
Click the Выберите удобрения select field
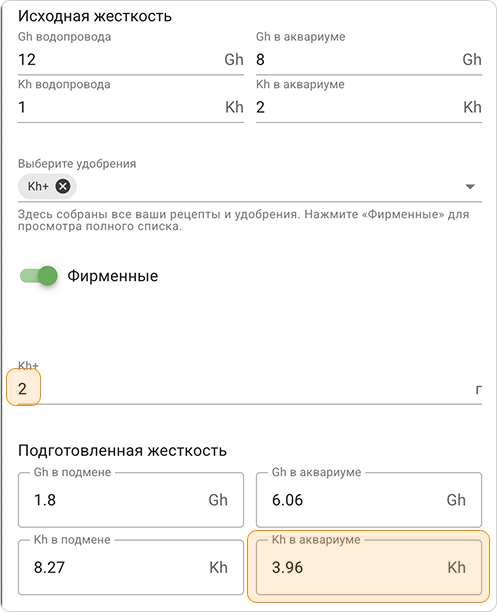click(250, 187)
